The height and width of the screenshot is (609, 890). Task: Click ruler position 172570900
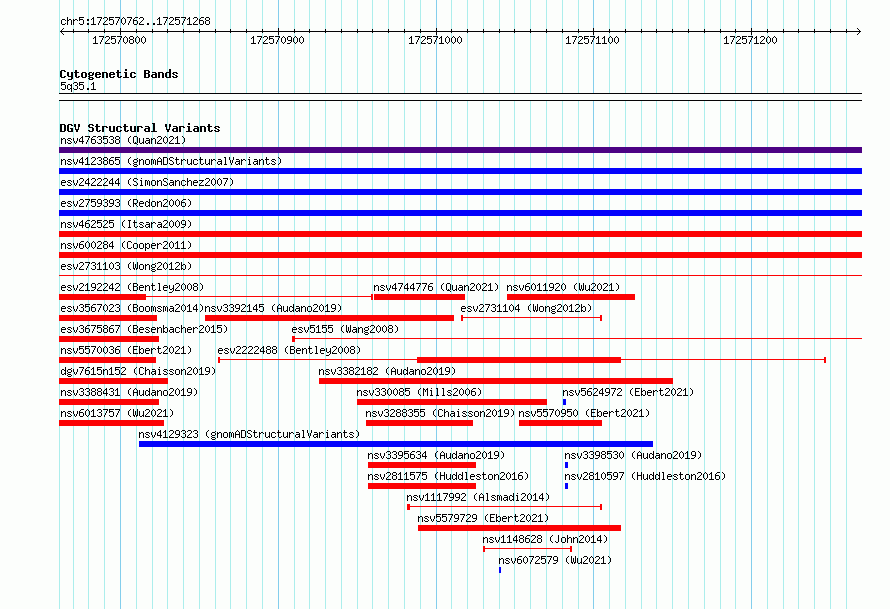pos(277,40)
